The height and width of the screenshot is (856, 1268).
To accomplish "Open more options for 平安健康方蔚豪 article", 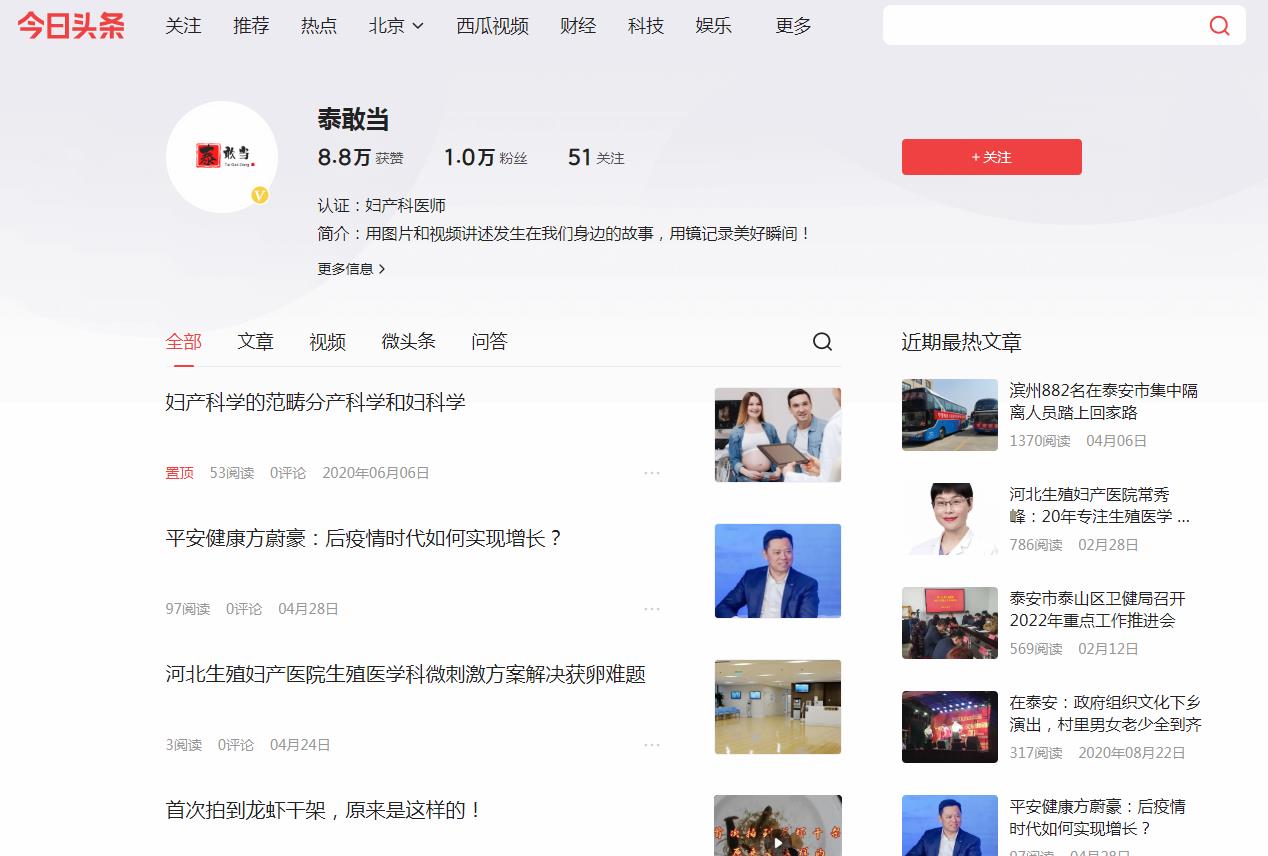I will click(652, 609).
